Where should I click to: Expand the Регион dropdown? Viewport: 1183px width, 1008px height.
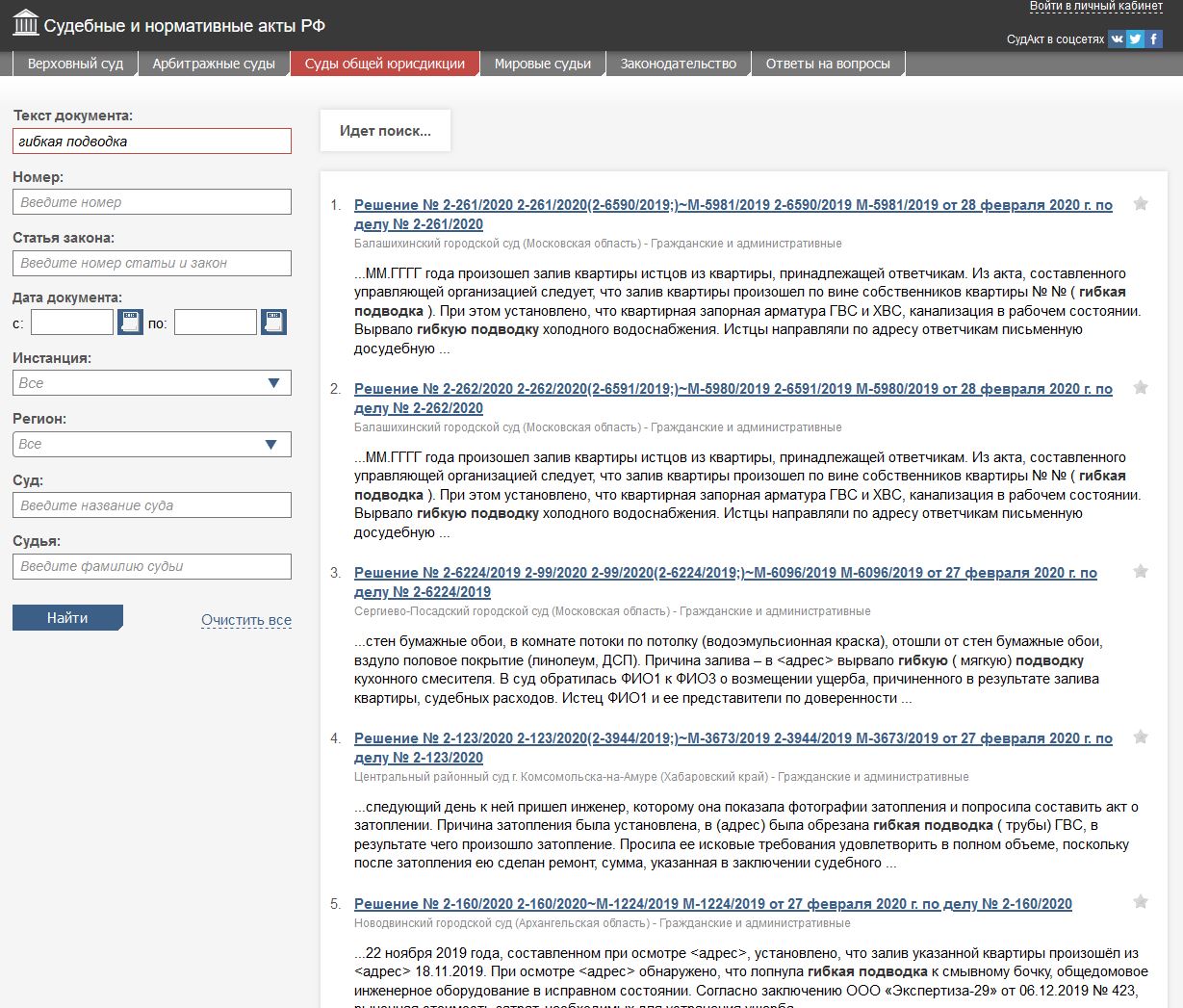click(152, 444)
